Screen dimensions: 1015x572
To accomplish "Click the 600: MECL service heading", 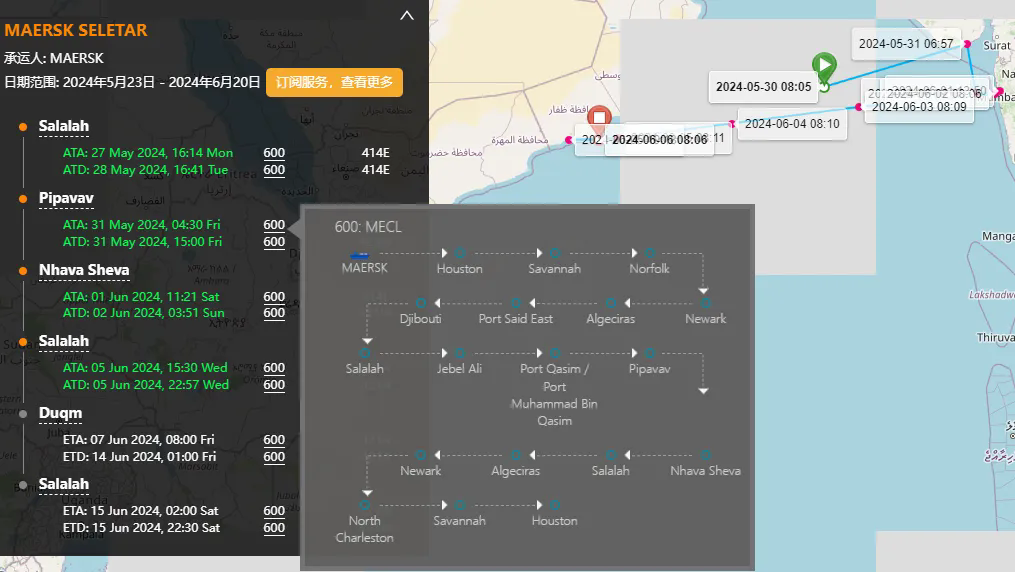I will tap(368, 227).
